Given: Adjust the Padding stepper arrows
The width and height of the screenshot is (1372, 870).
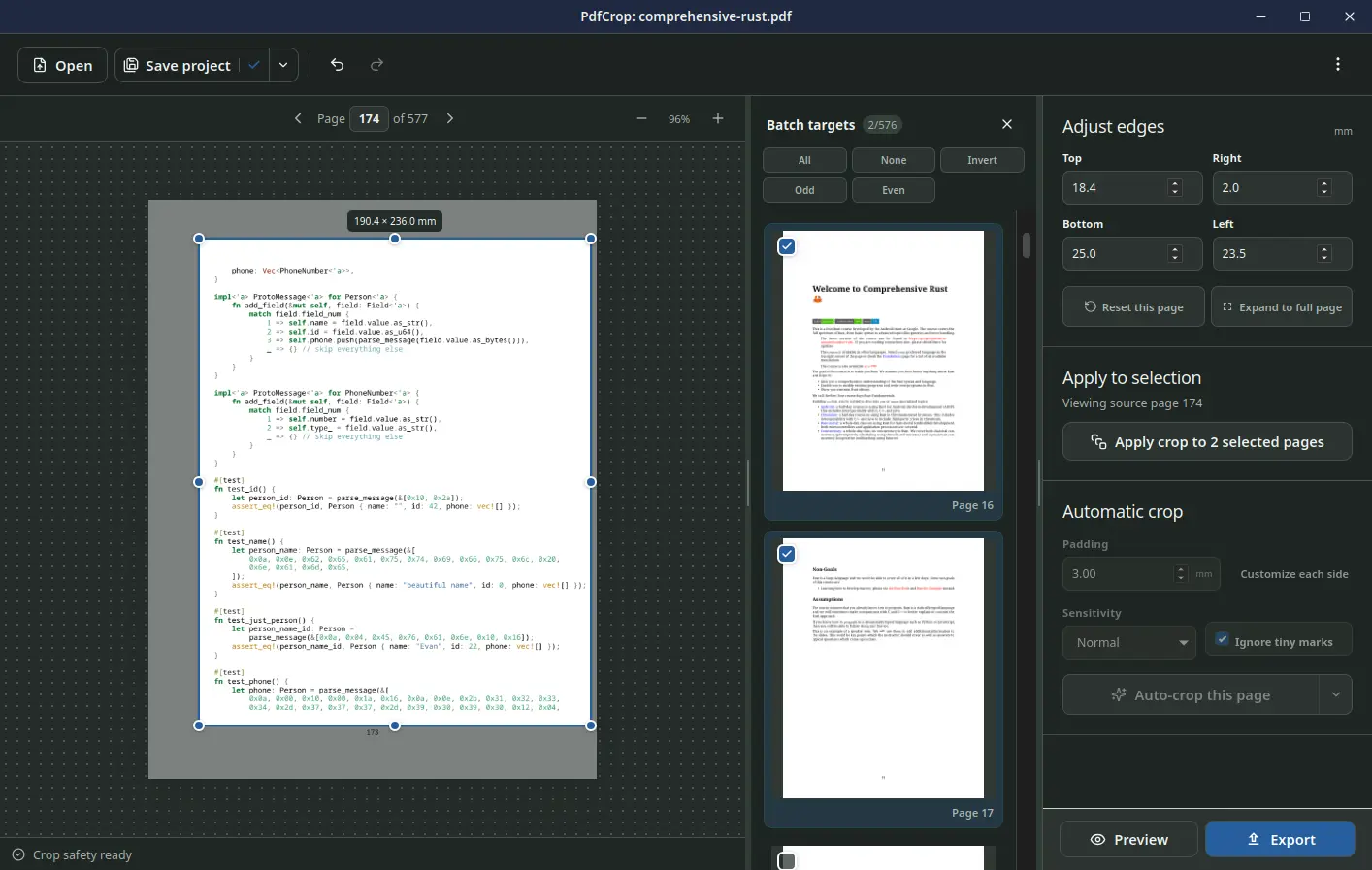Looking at the screenshot, I should pyautogui.click(x=1181, y=574).
